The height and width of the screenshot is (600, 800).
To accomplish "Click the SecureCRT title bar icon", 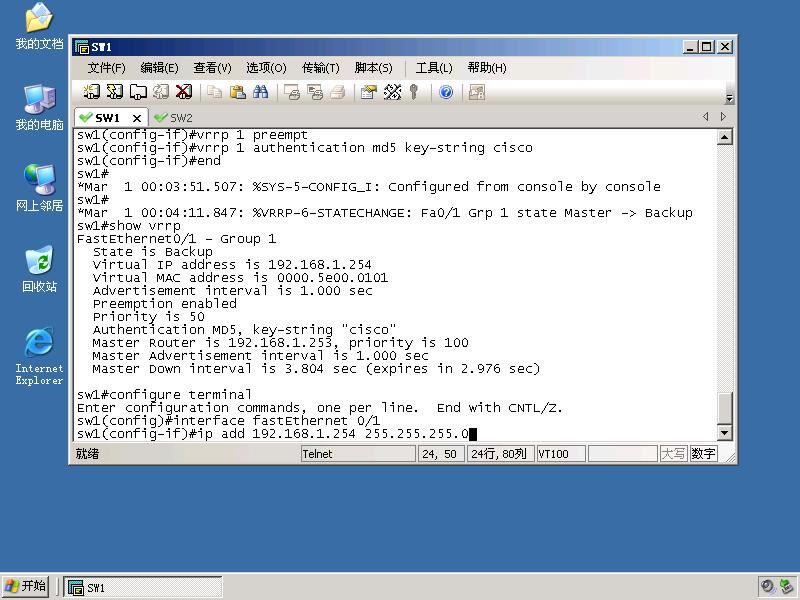I will pyautogui.click(x=82, y=47).
